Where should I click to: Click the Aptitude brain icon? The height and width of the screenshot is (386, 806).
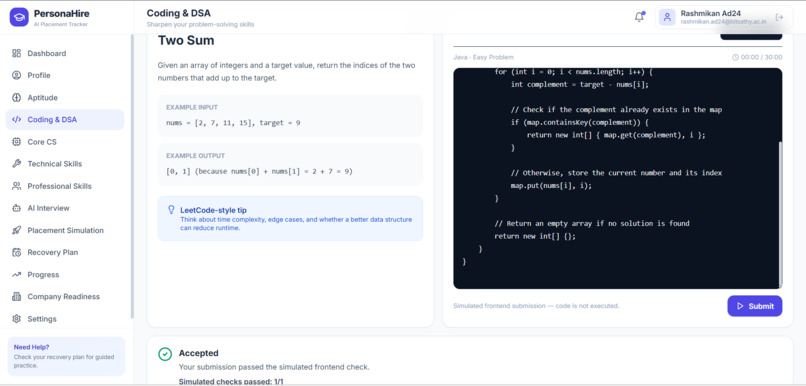click(16, 98)
